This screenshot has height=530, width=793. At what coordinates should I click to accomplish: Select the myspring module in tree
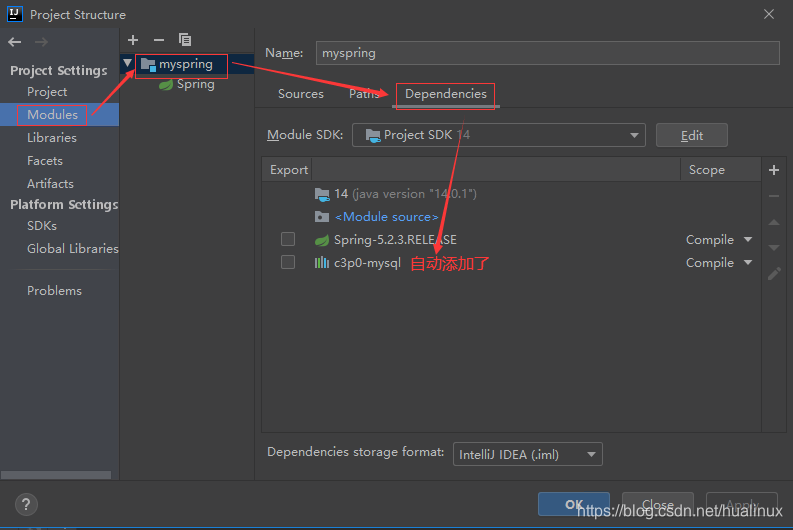(x=186, y=64)
